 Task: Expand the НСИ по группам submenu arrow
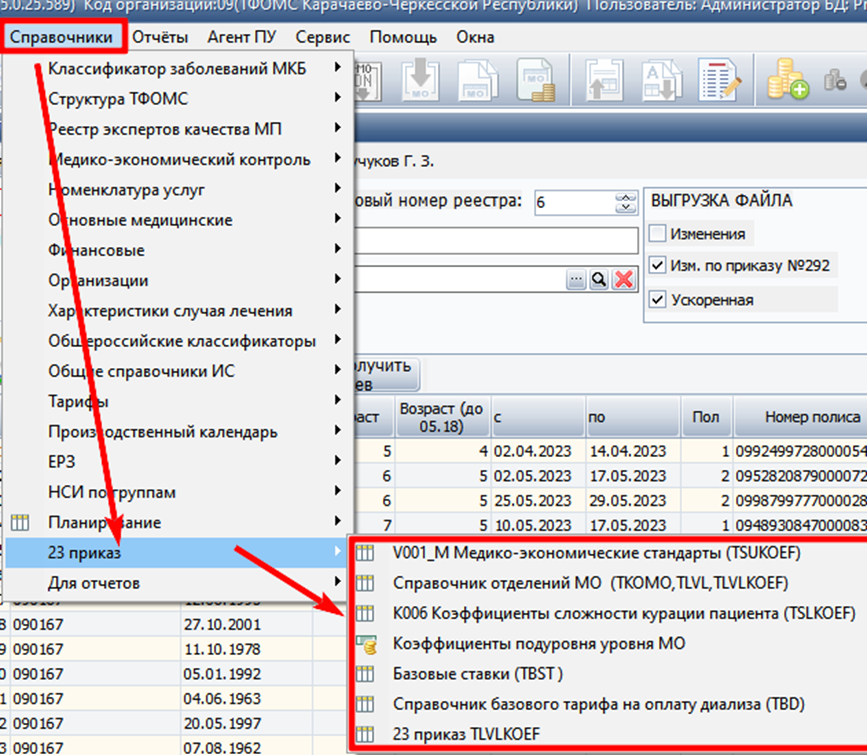click(x=338, y=491)
